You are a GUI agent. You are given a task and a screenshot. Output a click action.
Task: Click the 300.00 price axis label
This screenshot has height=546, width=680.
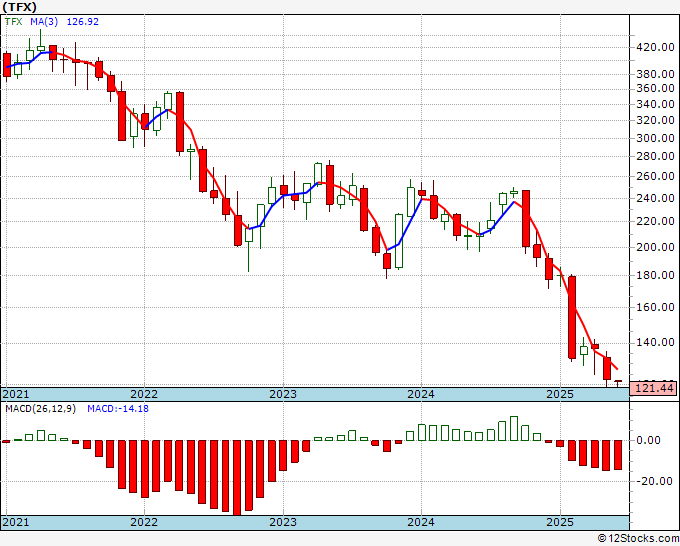655,138
